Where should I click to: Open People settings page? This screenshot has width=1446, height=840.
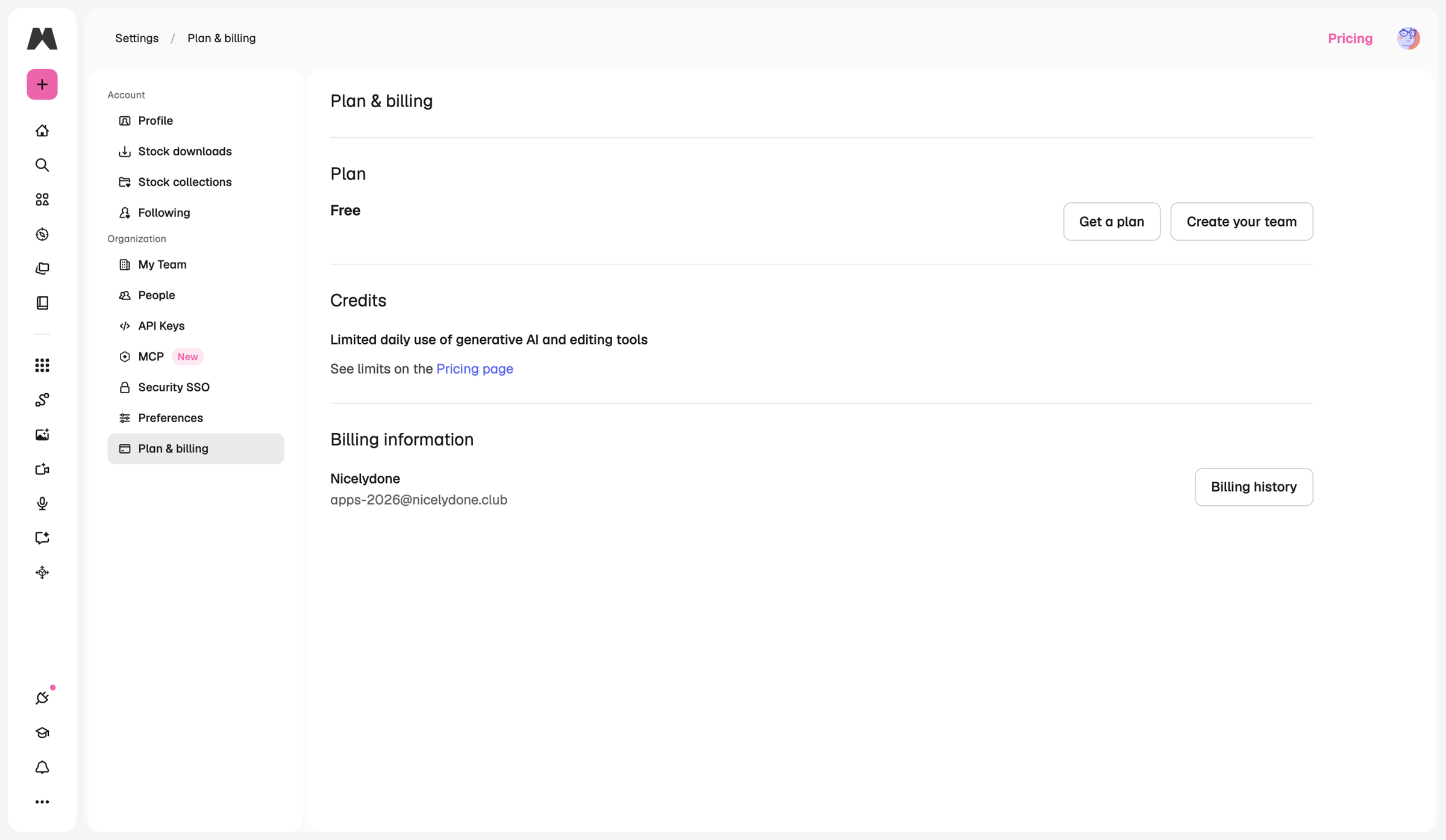click(196, 296)
